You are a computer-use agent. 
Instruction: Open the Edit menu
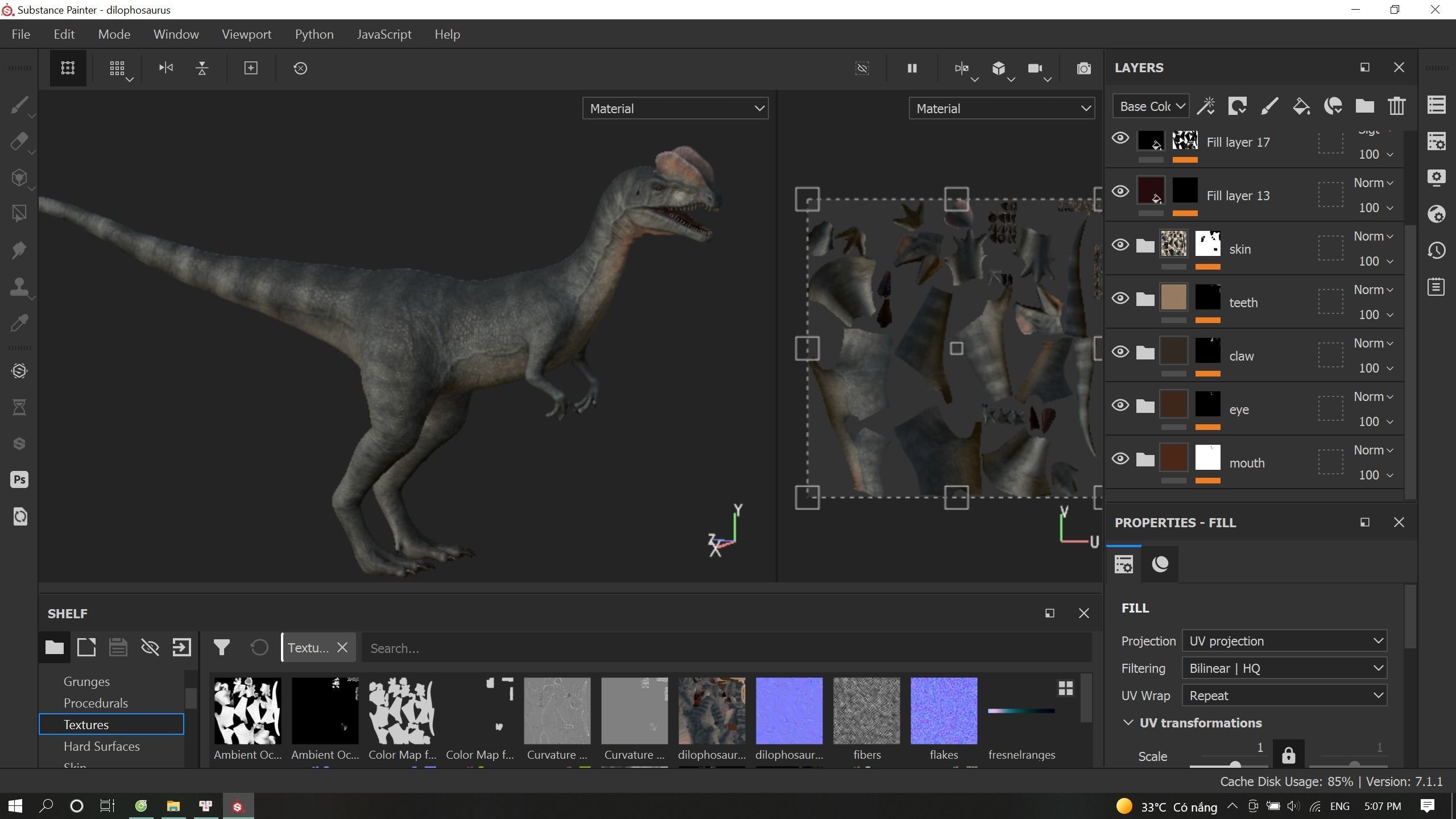64,34
